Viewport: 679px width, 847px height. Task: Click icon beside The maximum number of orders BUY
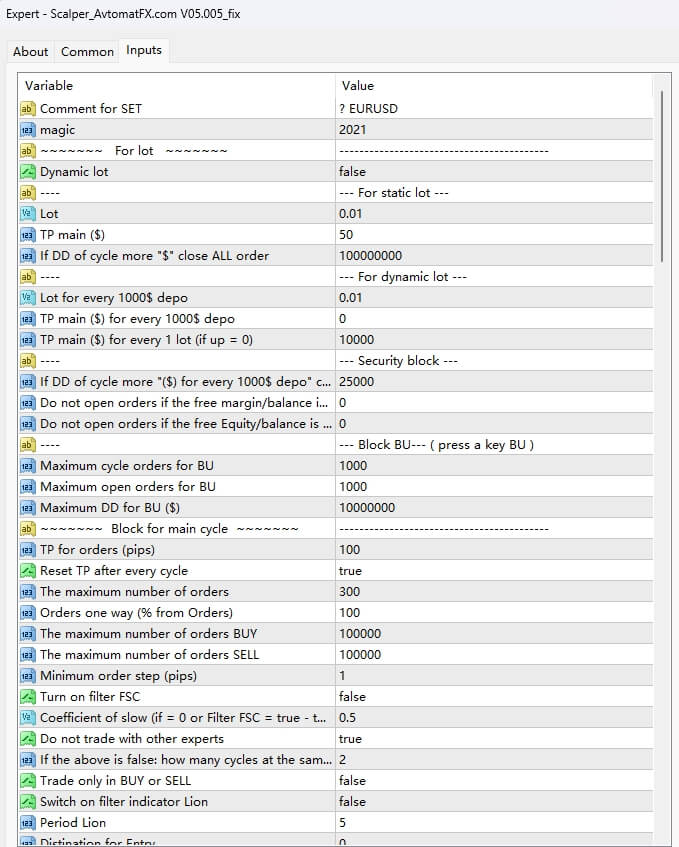tap(27, 634)
